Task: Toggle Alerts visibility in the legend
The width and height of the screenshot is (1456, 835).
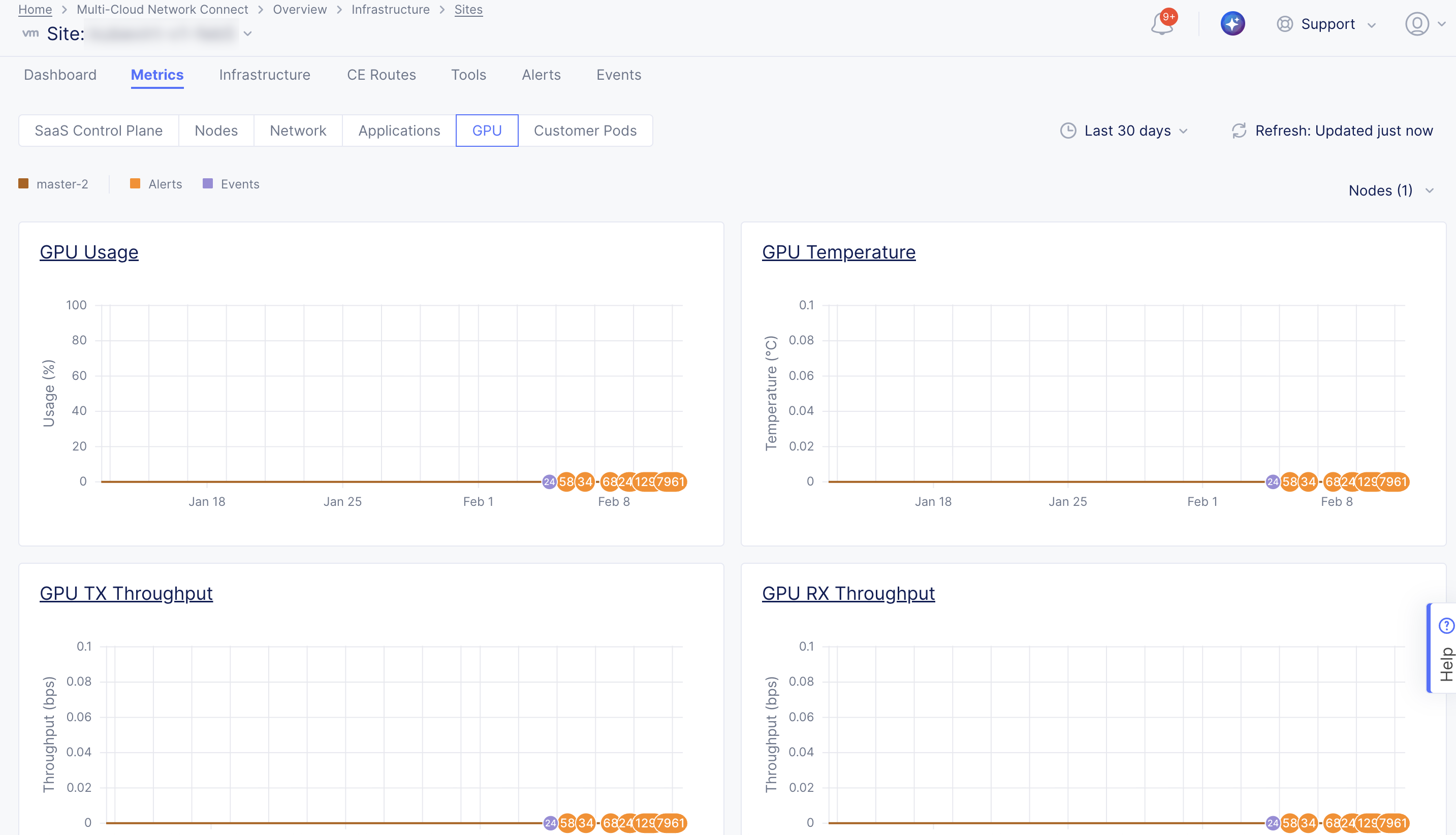Action: (x=165, y=183)
